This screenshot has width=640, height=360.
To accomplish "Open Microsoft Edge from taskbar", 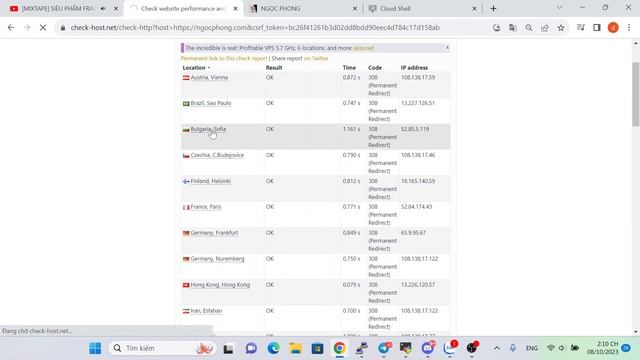I will [x=273, y=348].
